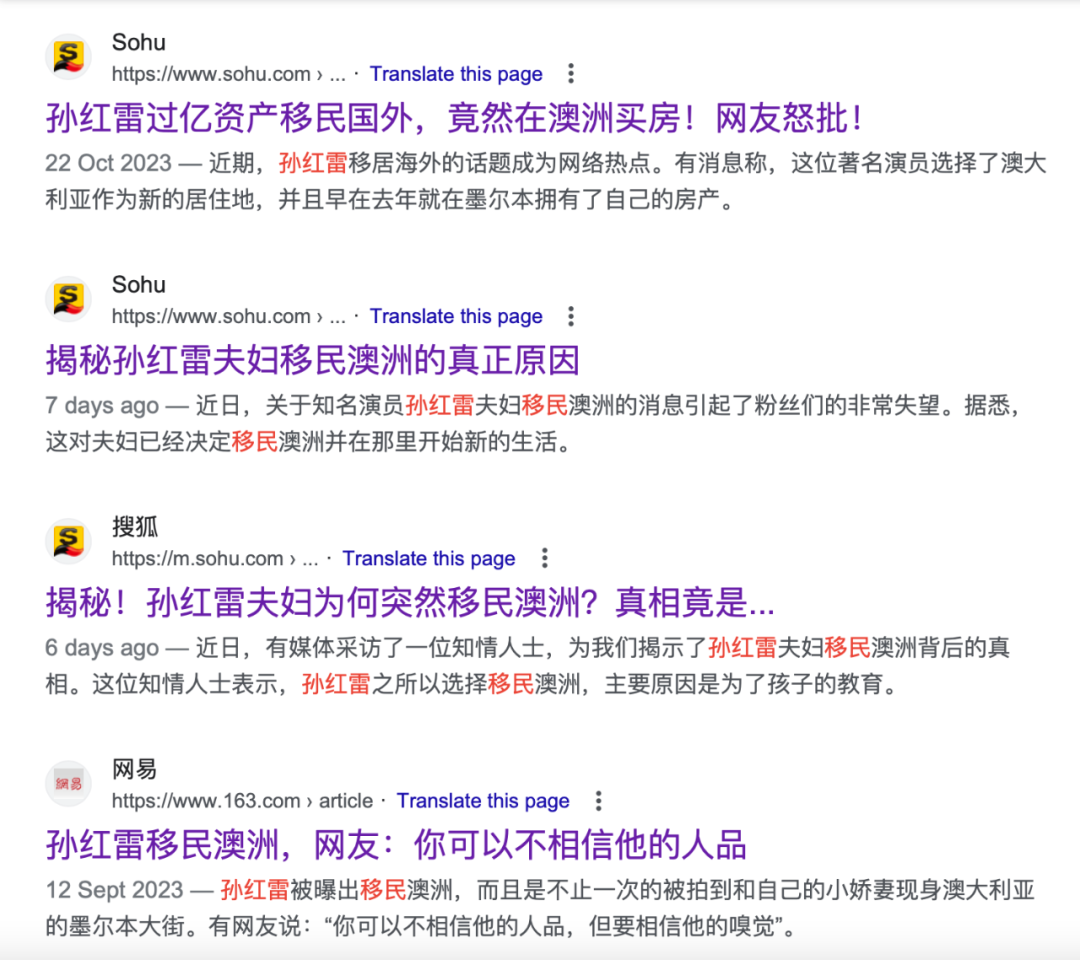Click the Sohu favicon above 揭秘孙红雷夫妇移民澳洲的真正原因
Image resolution: width=1080 pixels, height=960 pixels.
(68, 299)
